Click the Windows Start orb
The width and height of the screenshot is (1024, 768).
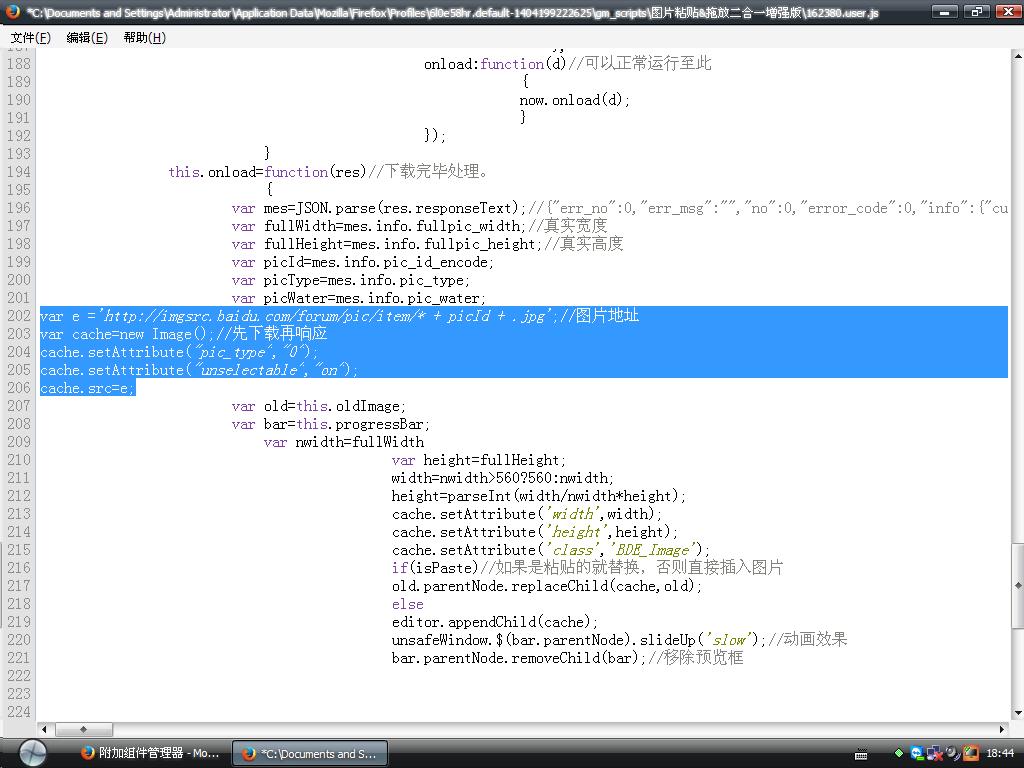33,753
